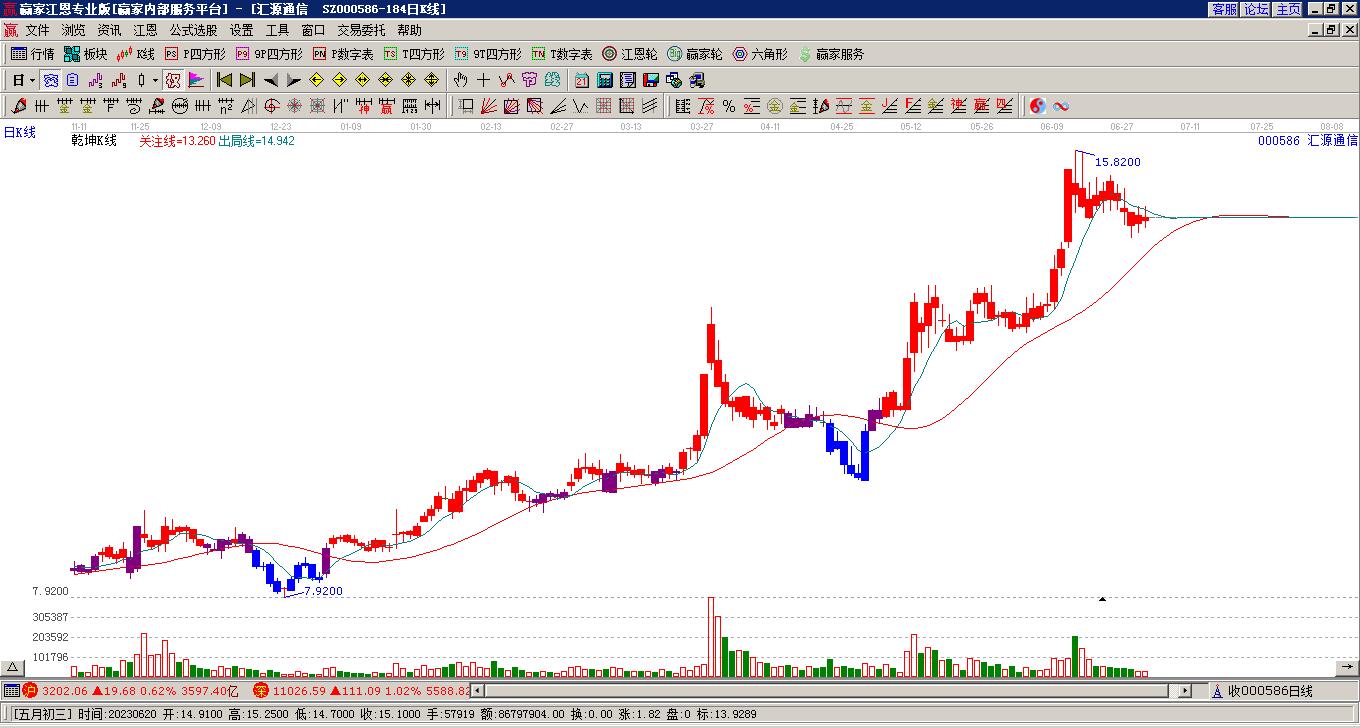Click the 7.9200 low price label
The height and width of the screenshot is (728, 1360).
point(323,591)
